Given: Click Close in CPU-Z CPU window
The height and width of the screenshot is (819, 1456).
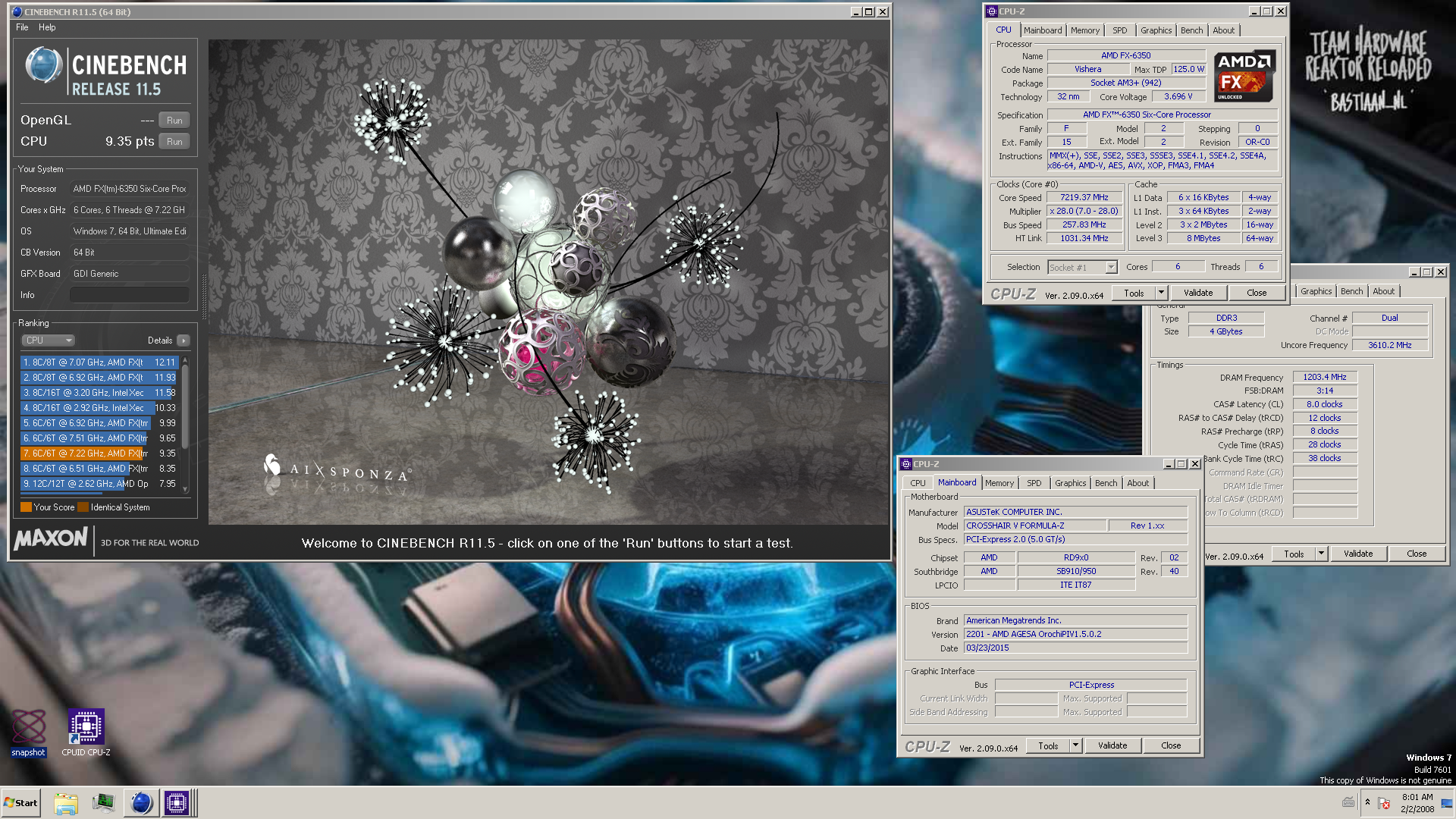Looking at the screenshot, I should 1257,293.
